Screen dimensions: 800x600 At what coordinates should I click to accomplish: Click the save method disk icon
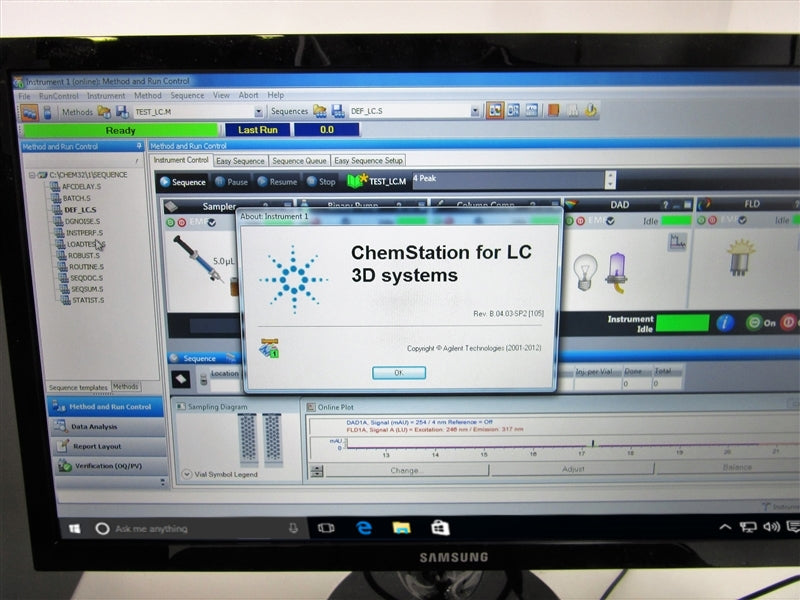coord(122,112)
